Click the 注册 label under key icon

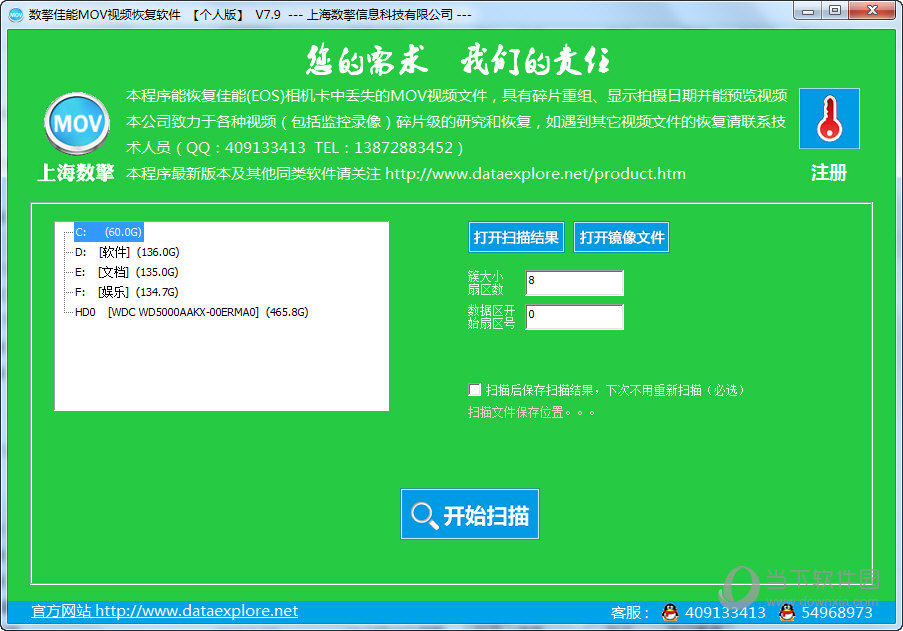point(829,172)
